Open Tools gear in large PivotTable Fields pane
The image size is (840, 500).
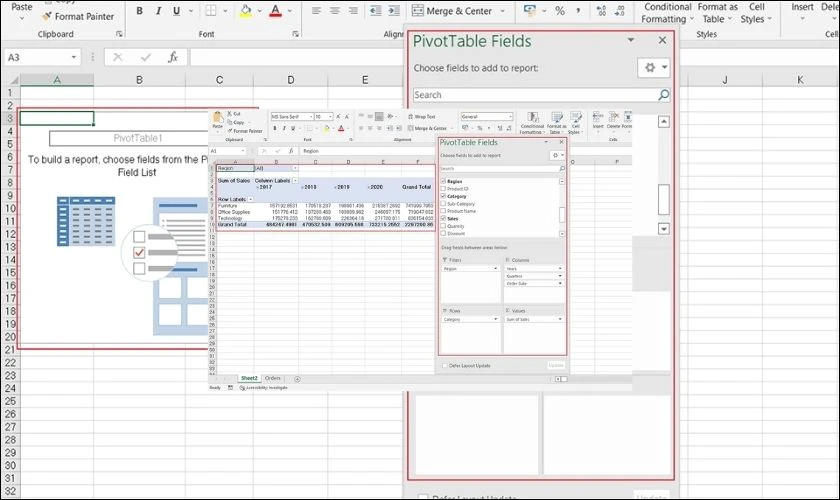click(x=654, y=68)
